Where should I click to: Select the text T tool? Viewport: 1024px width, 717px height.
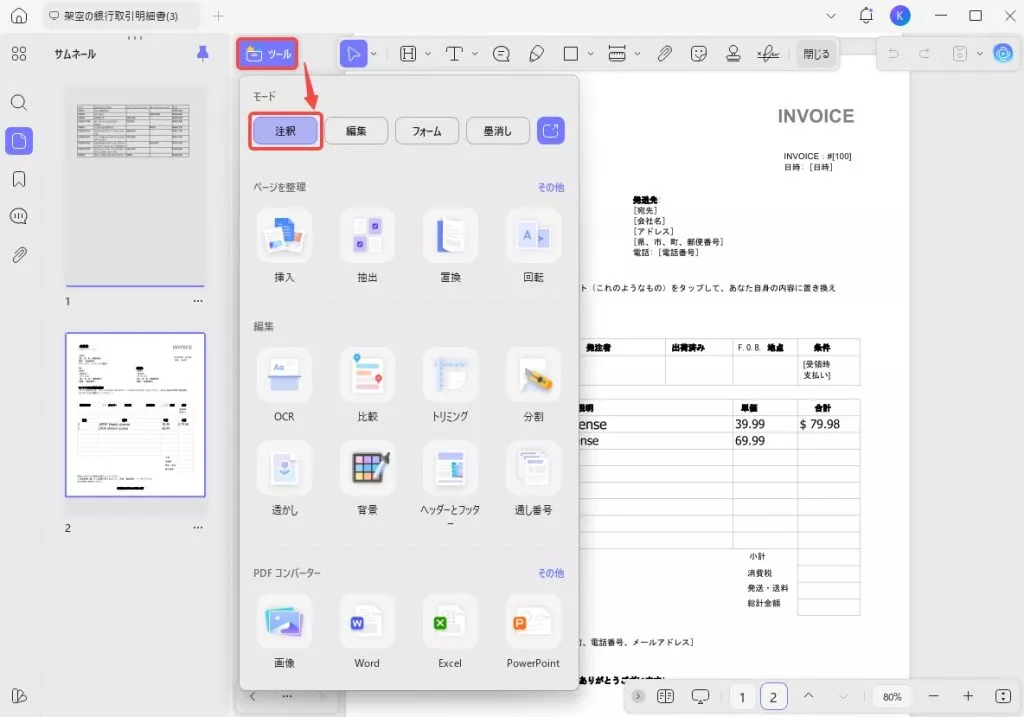point(454,54)
